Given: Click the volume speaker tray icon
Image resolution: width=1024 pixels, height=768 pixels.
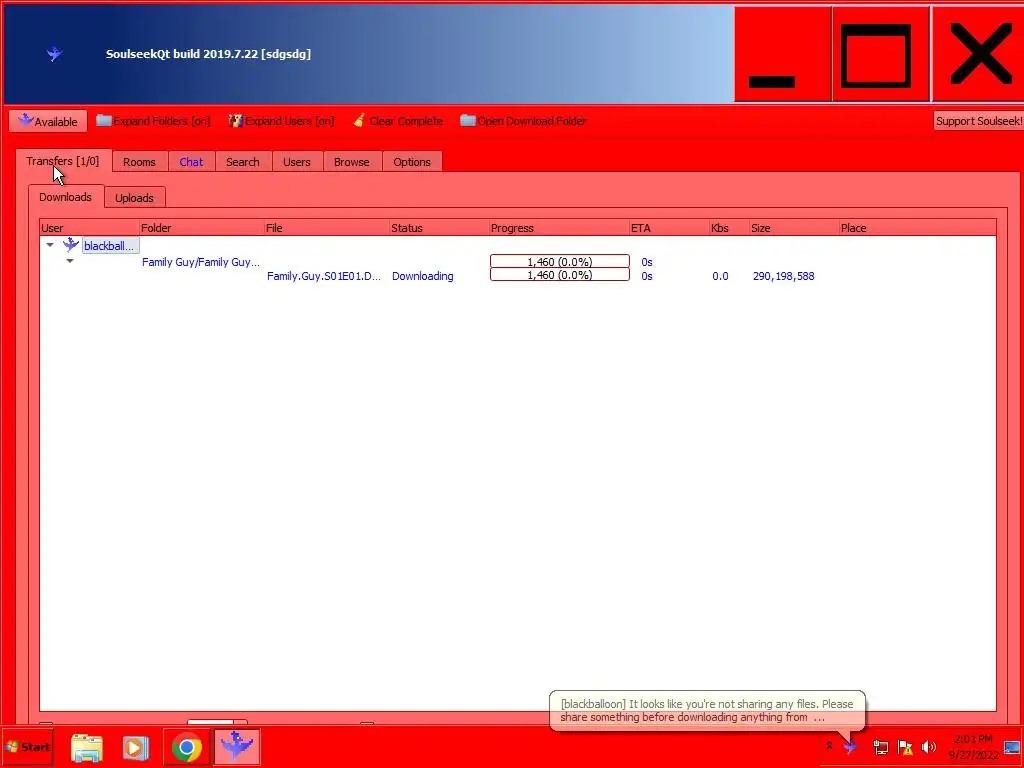Looking at the screenshot, I should point(929,747).
